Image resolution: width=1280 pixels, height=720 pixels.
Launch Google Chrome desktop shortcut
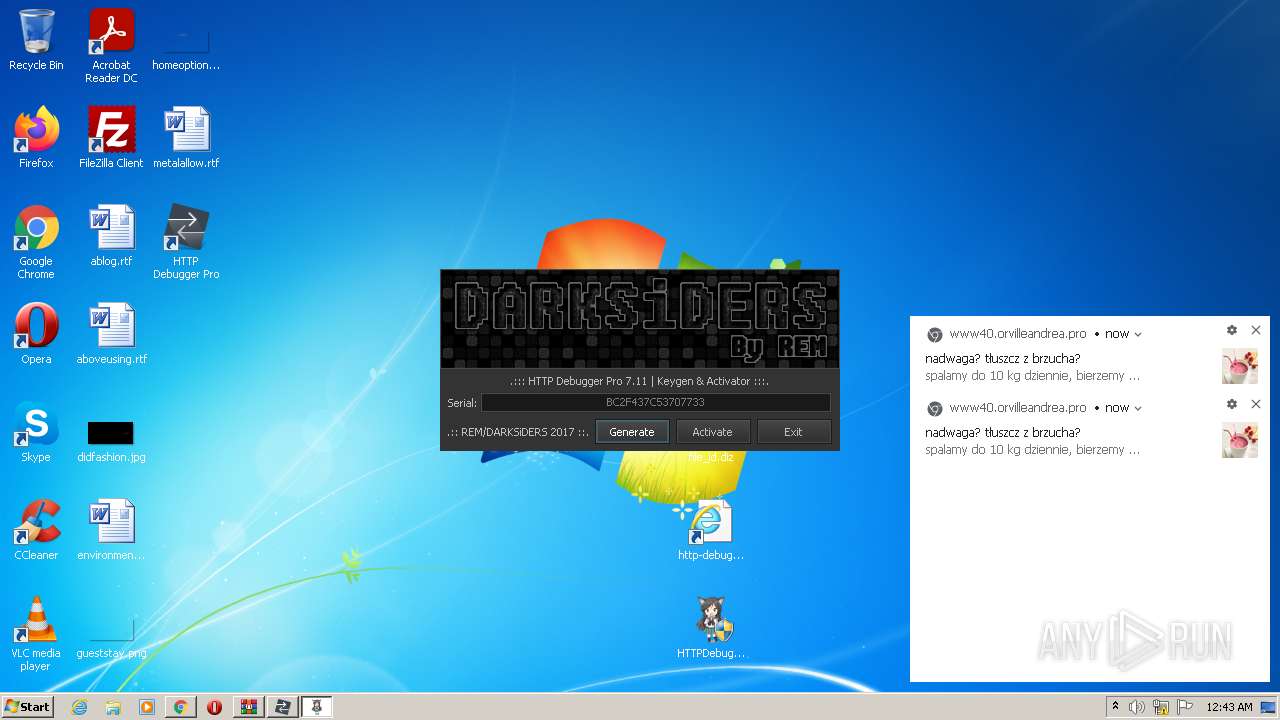36,242
